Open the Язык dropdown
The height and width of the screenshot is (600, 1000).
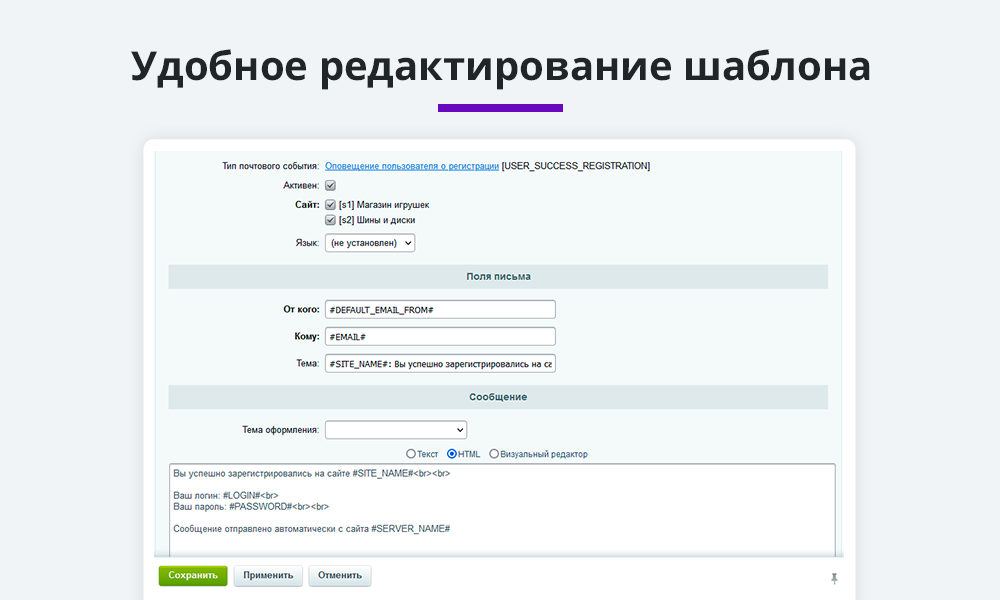coord(369,243)
